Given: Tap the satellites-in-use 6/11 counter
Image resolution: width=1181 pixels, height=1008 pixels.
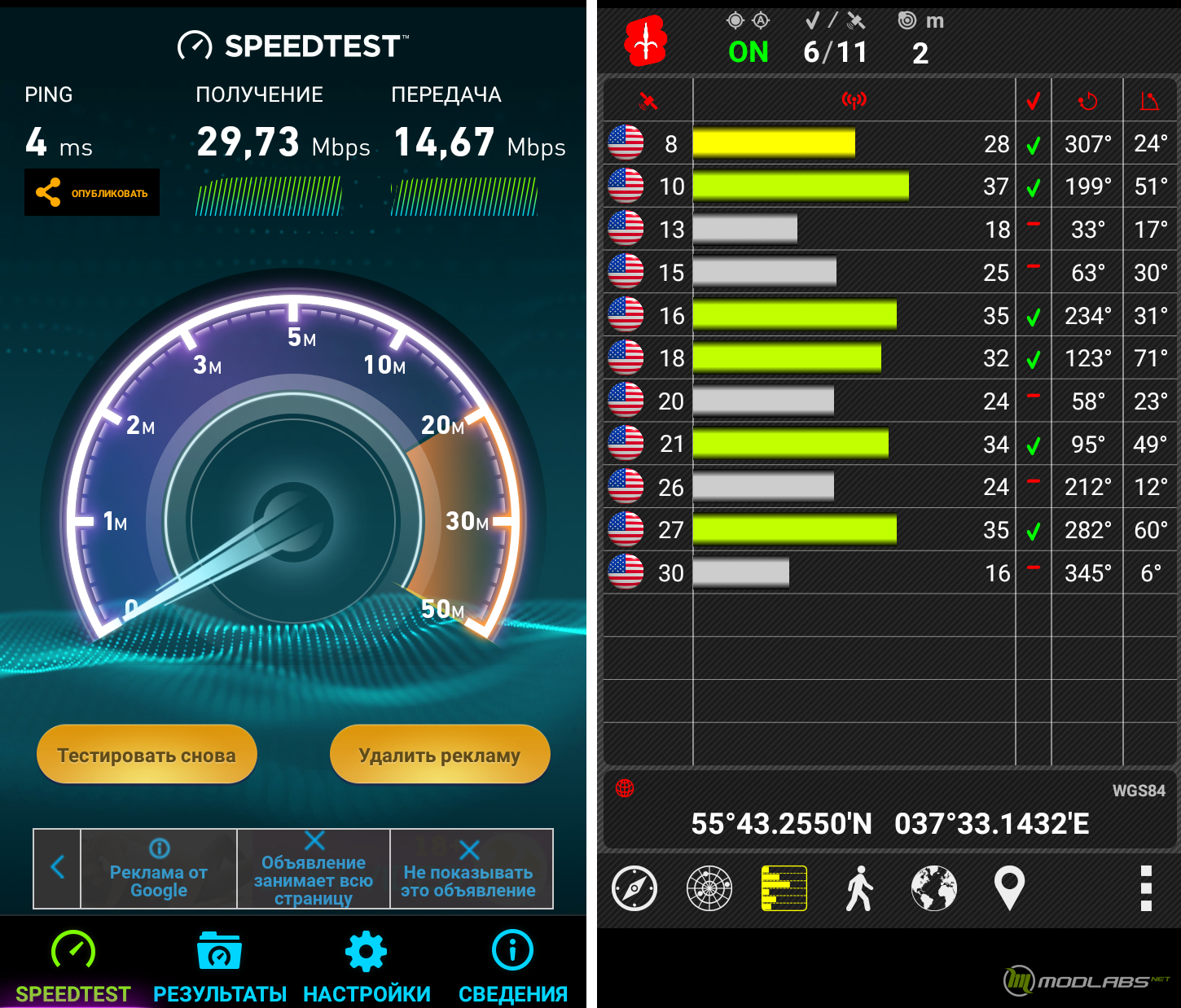Looking at the screenshot, I should coord(836,52).
